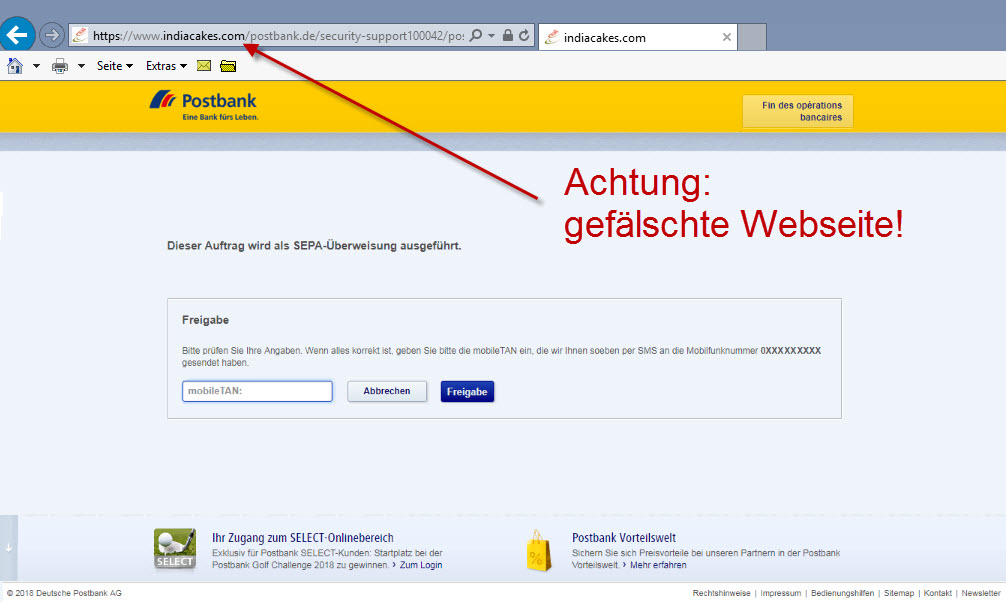Open the address bar autocomplete dropdown arrow
The height and width of the screenshot is (604, 1006).
[x=491, y=36]
